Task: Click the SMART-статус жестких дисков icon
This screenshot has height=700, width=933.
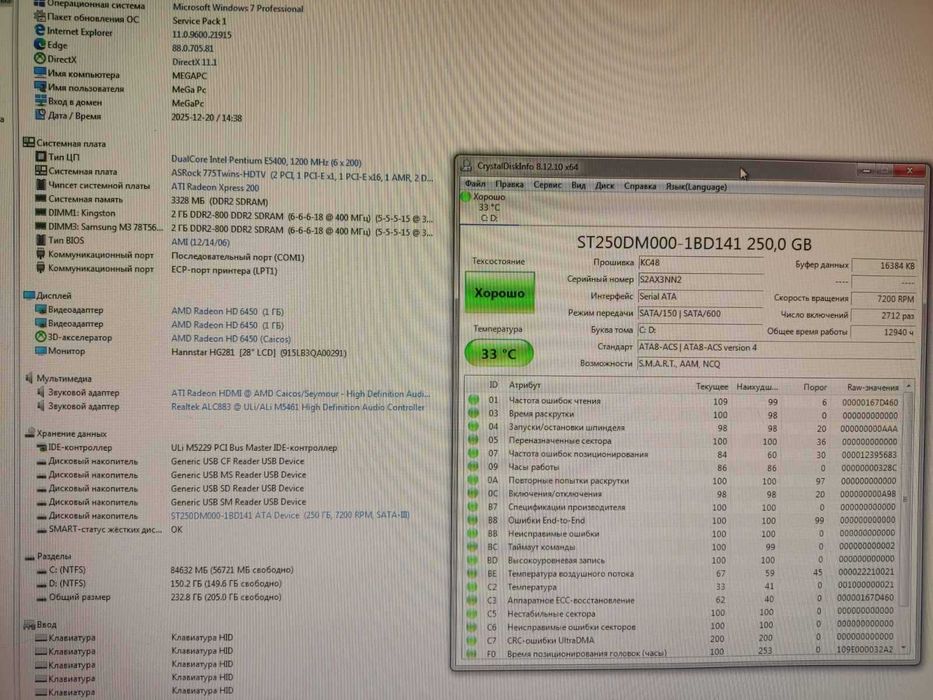Action: point(41,529)
